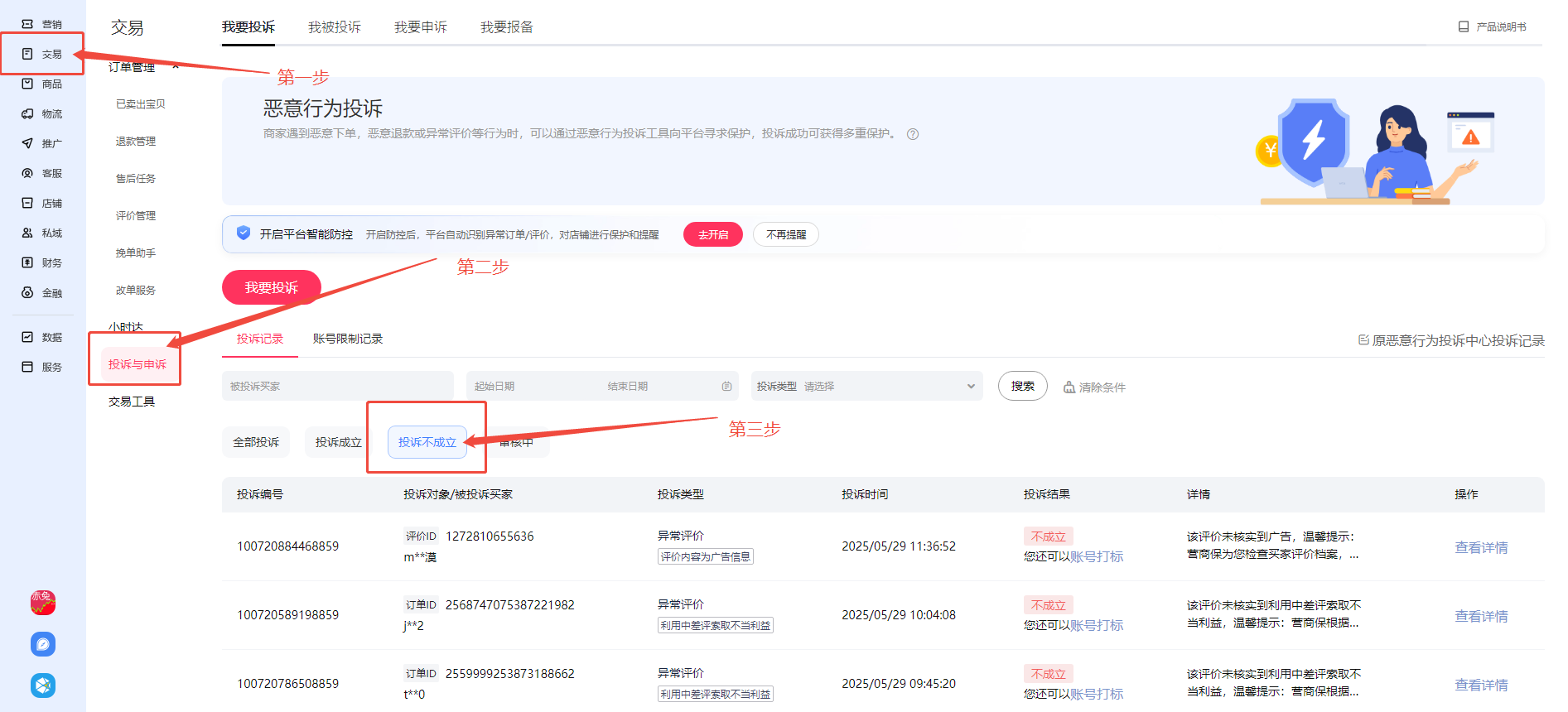The height and width of the screenshot is (712, 1568).
Task: Click the help question mark icon
Action: pyautogui.click(x=913, y=134)
